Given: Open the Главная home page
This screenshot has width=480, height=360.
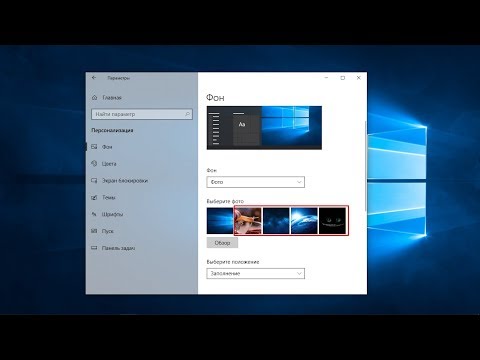Looking at the screenshot, I should 112,98.
